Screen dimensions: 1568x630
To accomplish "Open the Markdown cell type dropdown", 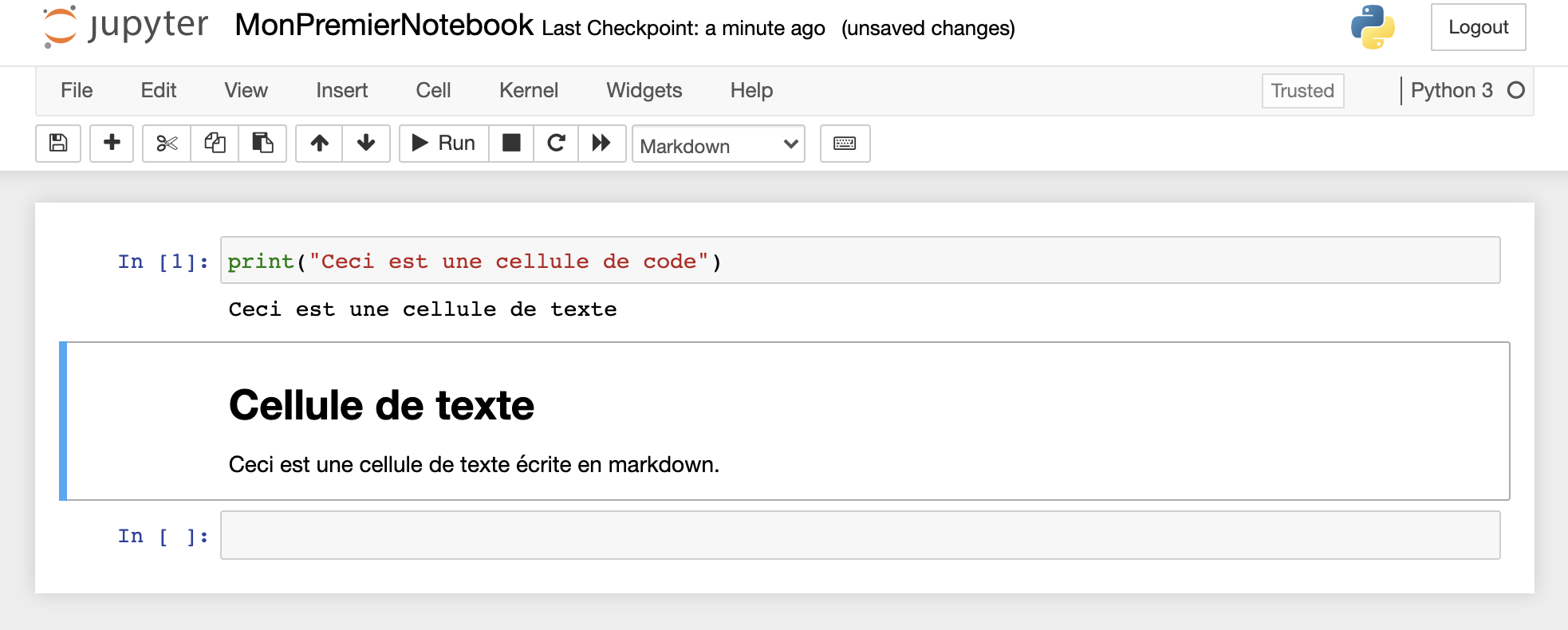I will click(719, 144).
